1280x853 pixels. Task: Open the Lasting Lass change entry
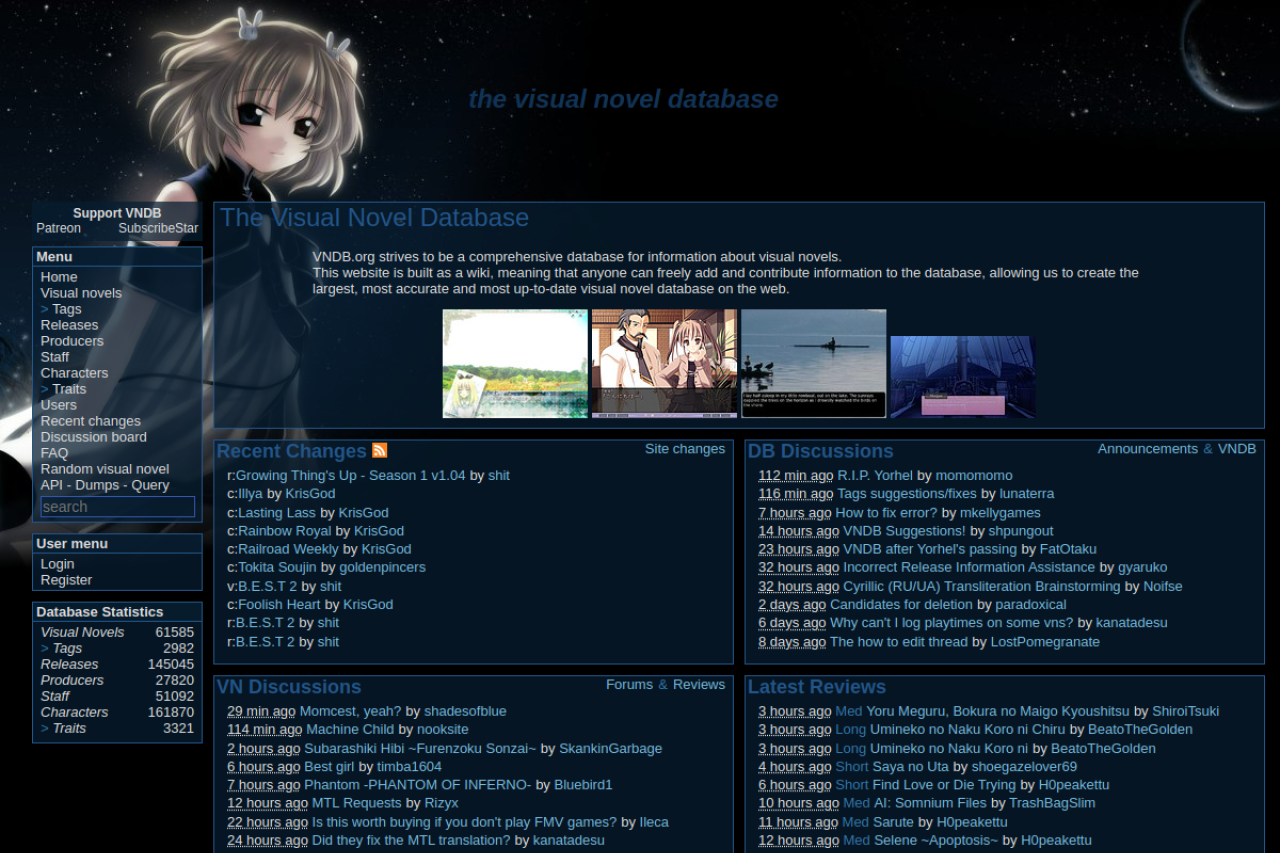[277, 513]
